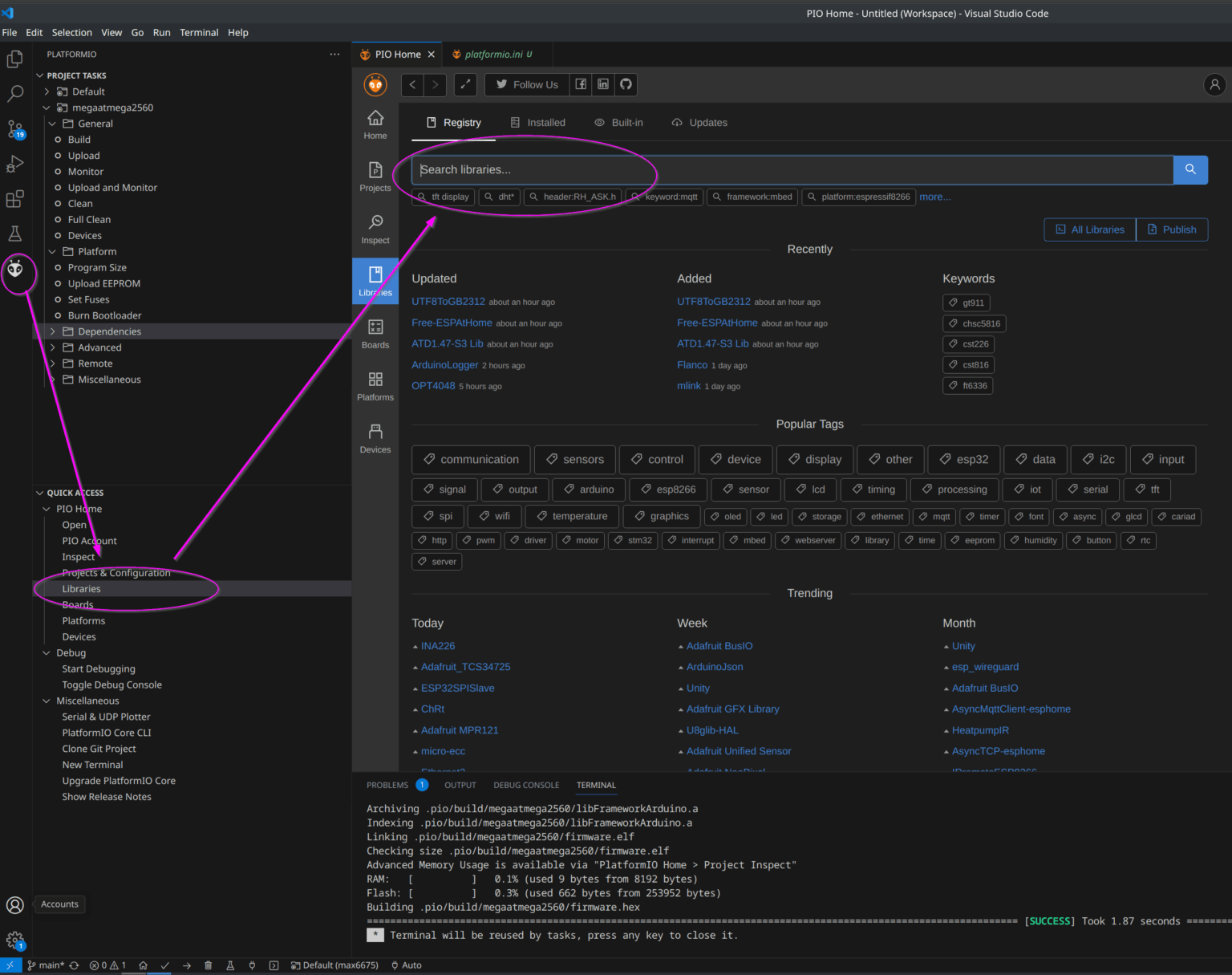
Task: Open PlatformIO's LinkedIn page icon
Action: (x=602, y=84)
